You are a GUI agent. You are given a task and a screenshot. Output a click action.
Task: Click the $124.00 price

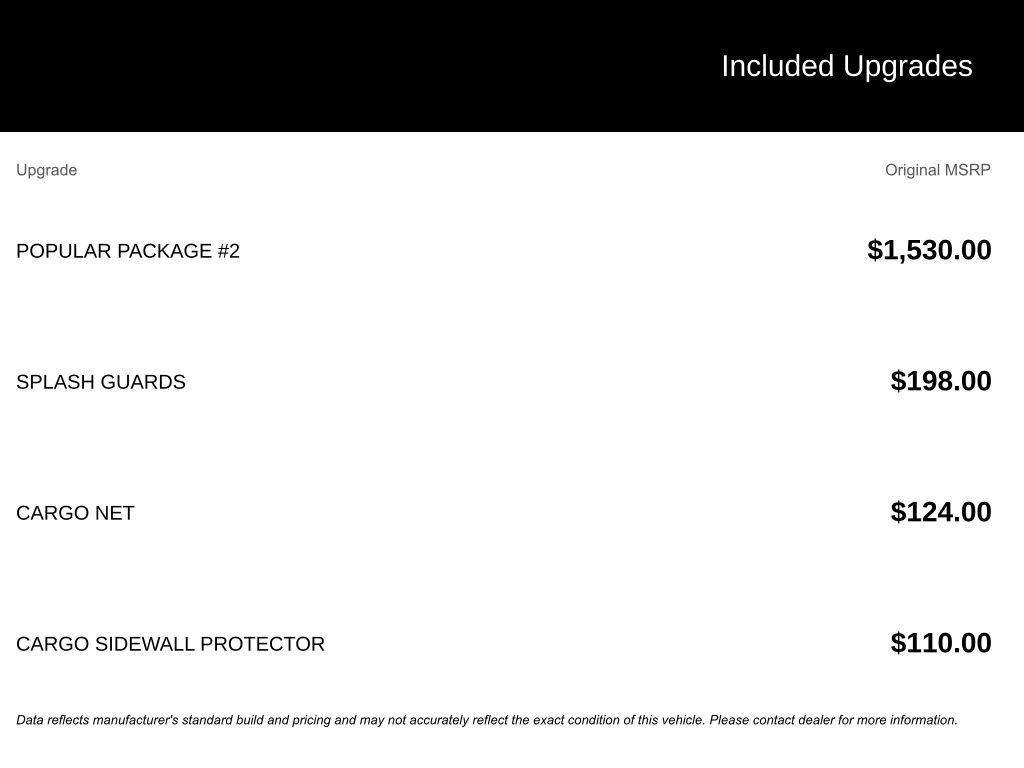tap(941, 512)
